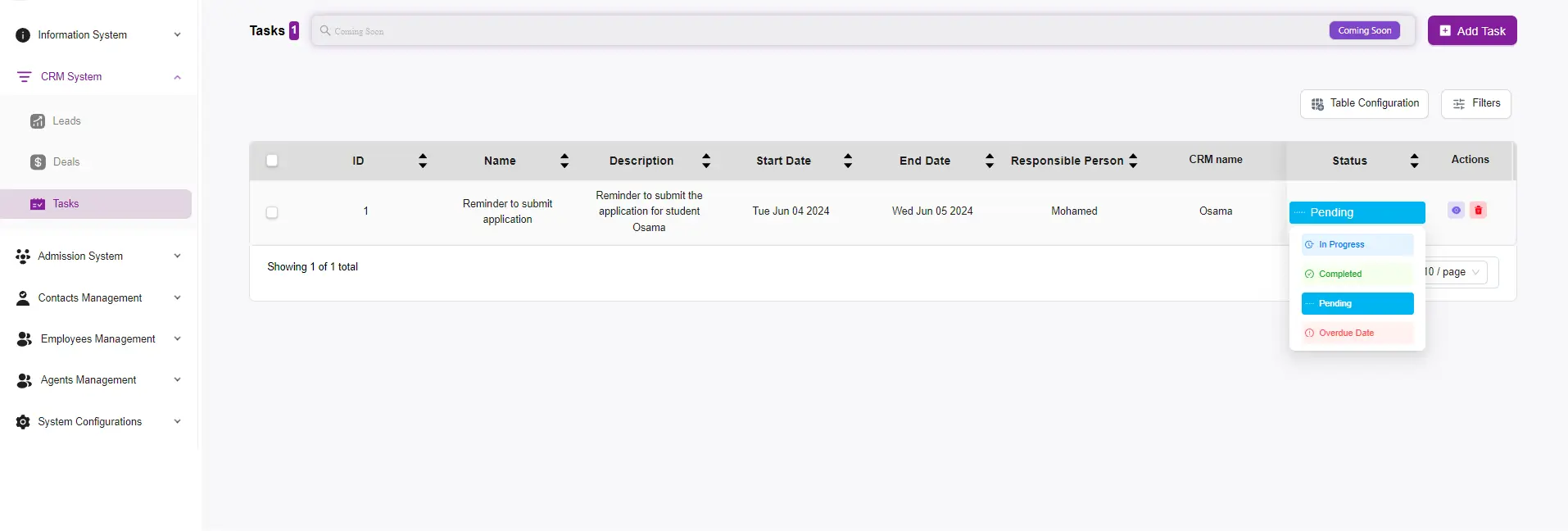
Task: Choose Completed from the status list
Action: click(x=1357, y=275)
